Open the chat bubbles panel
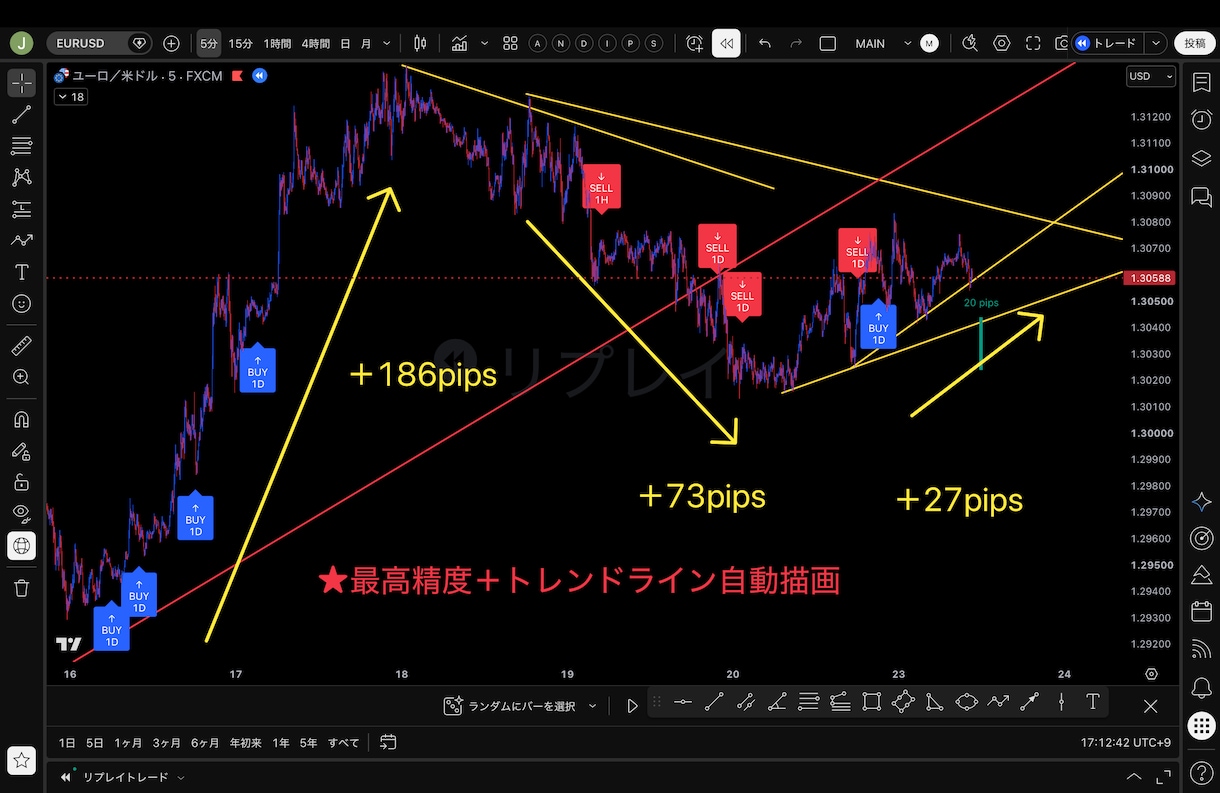This screenshot has width=1220, height=793. [x=1201, y=197]
